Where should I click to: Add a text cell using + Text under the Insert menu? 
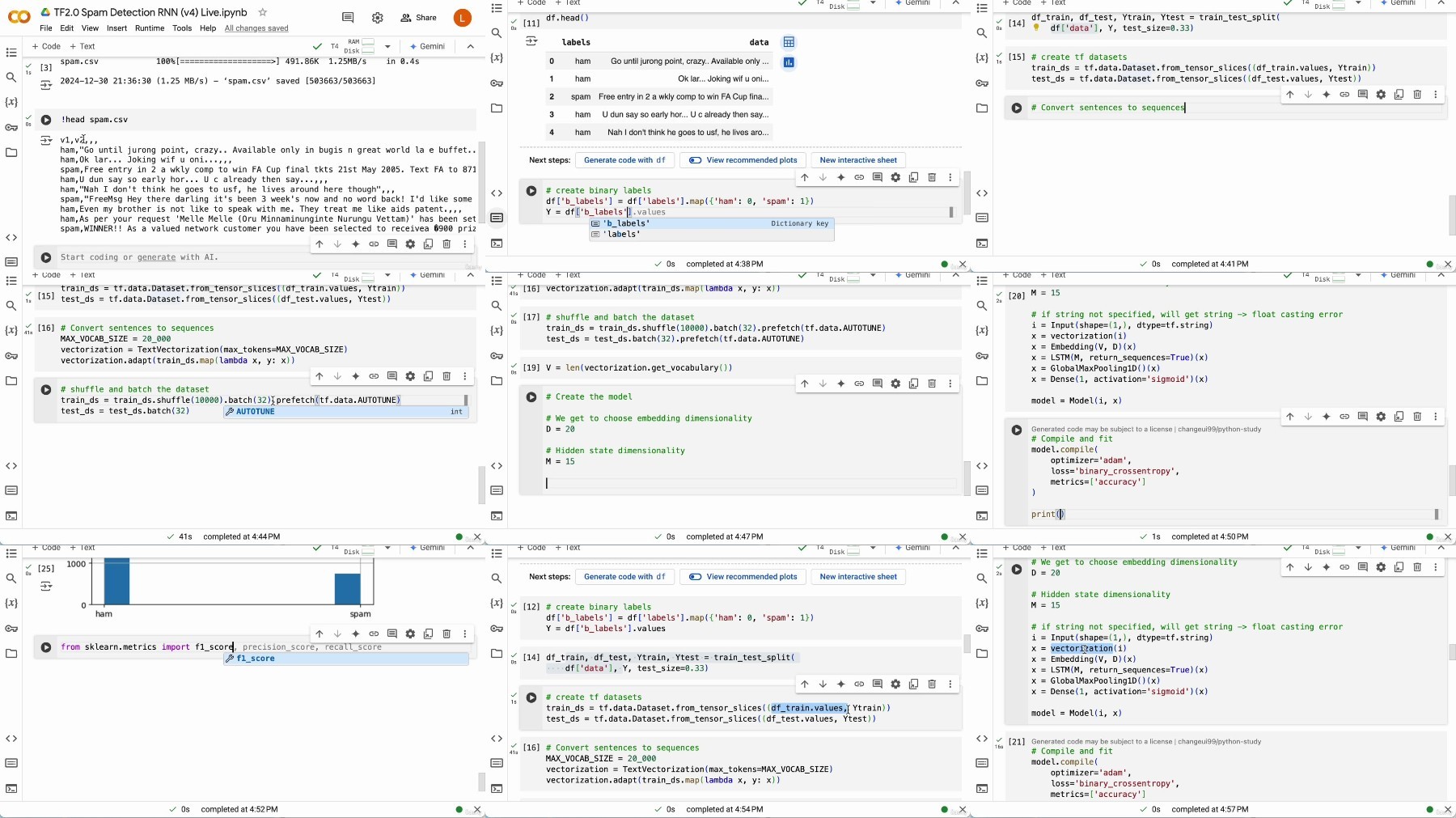point(83,47)
